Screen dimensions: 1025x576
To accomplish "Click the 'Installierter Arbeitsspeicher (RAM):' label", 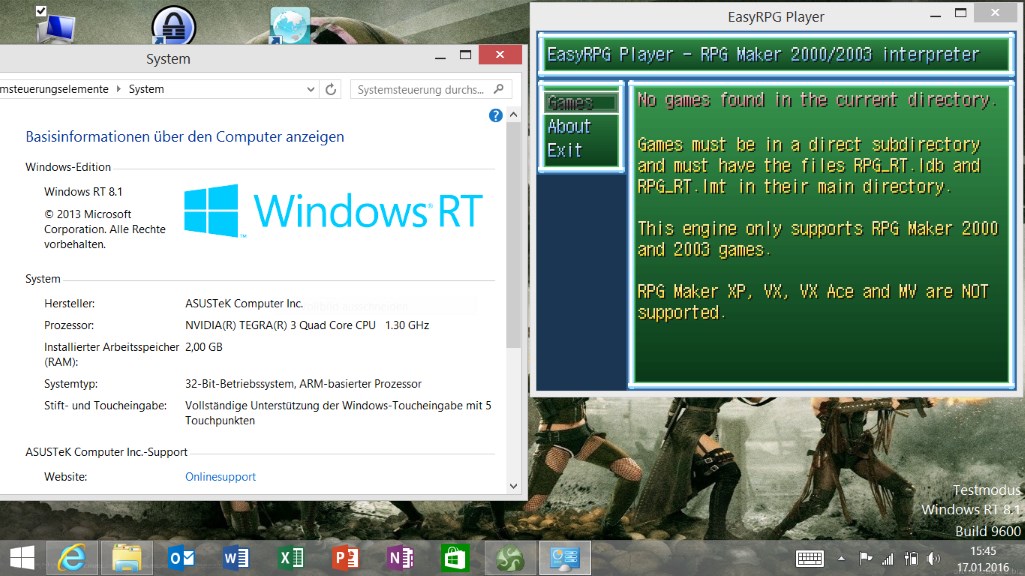I will click(x=111, y=354).
